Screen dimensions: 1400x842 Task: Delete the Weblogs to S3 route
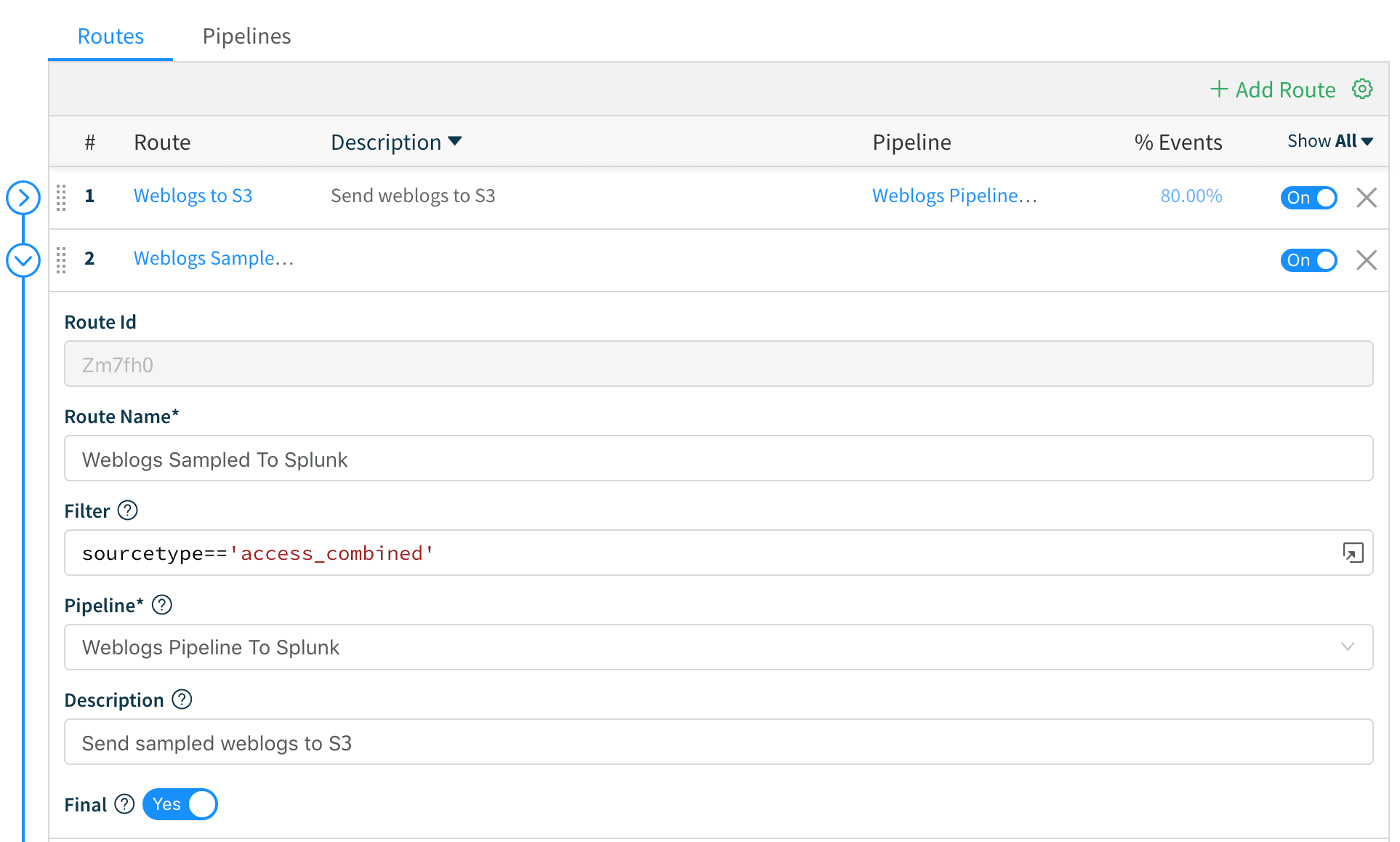[1366, 197]
